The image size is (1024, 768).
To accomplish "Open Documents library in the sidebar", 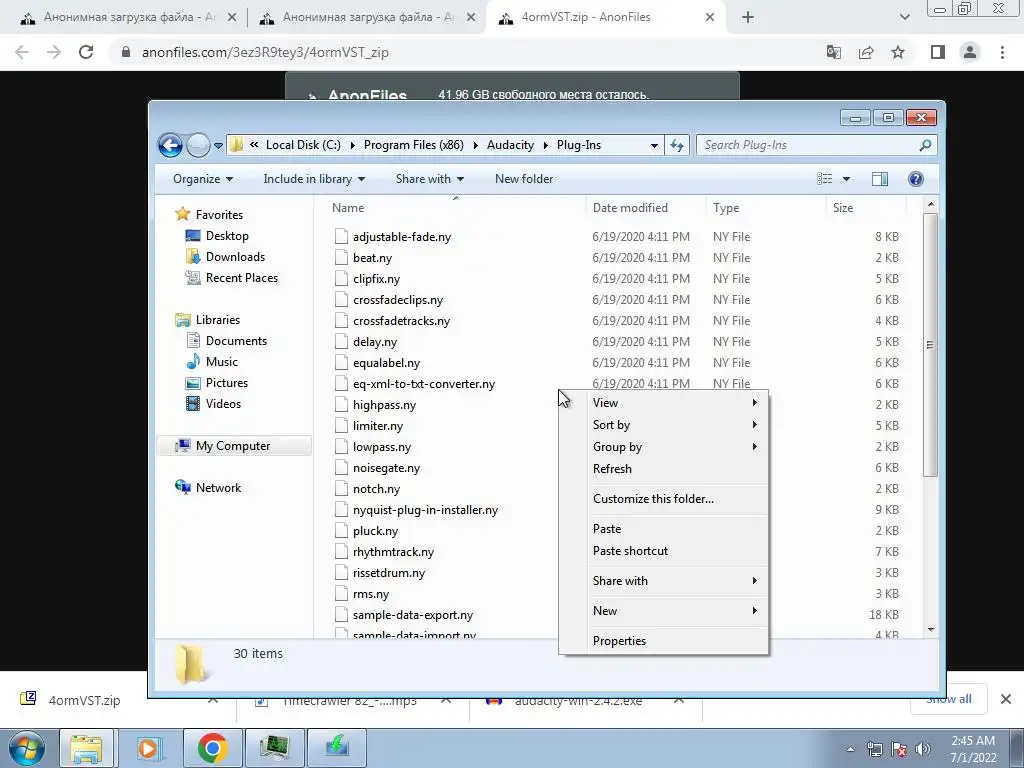I will click(x=236, y=341).
